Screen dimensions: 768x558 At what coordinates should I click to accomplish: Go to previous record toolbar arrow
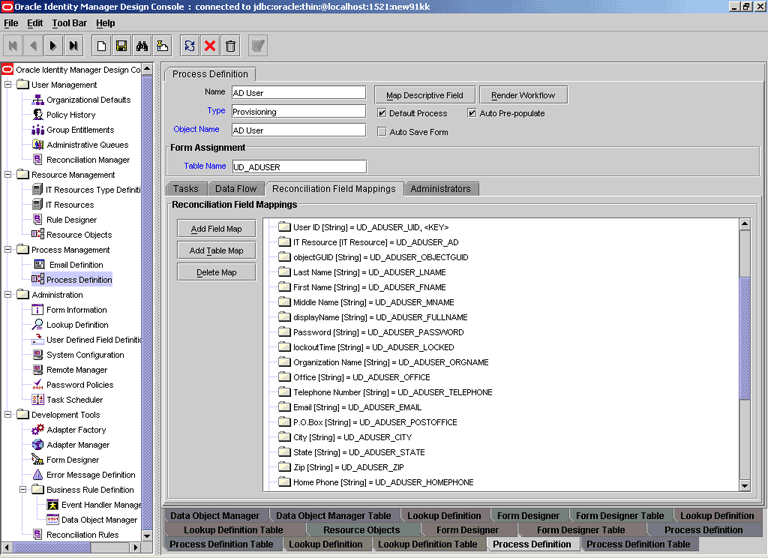coord(33,46)
